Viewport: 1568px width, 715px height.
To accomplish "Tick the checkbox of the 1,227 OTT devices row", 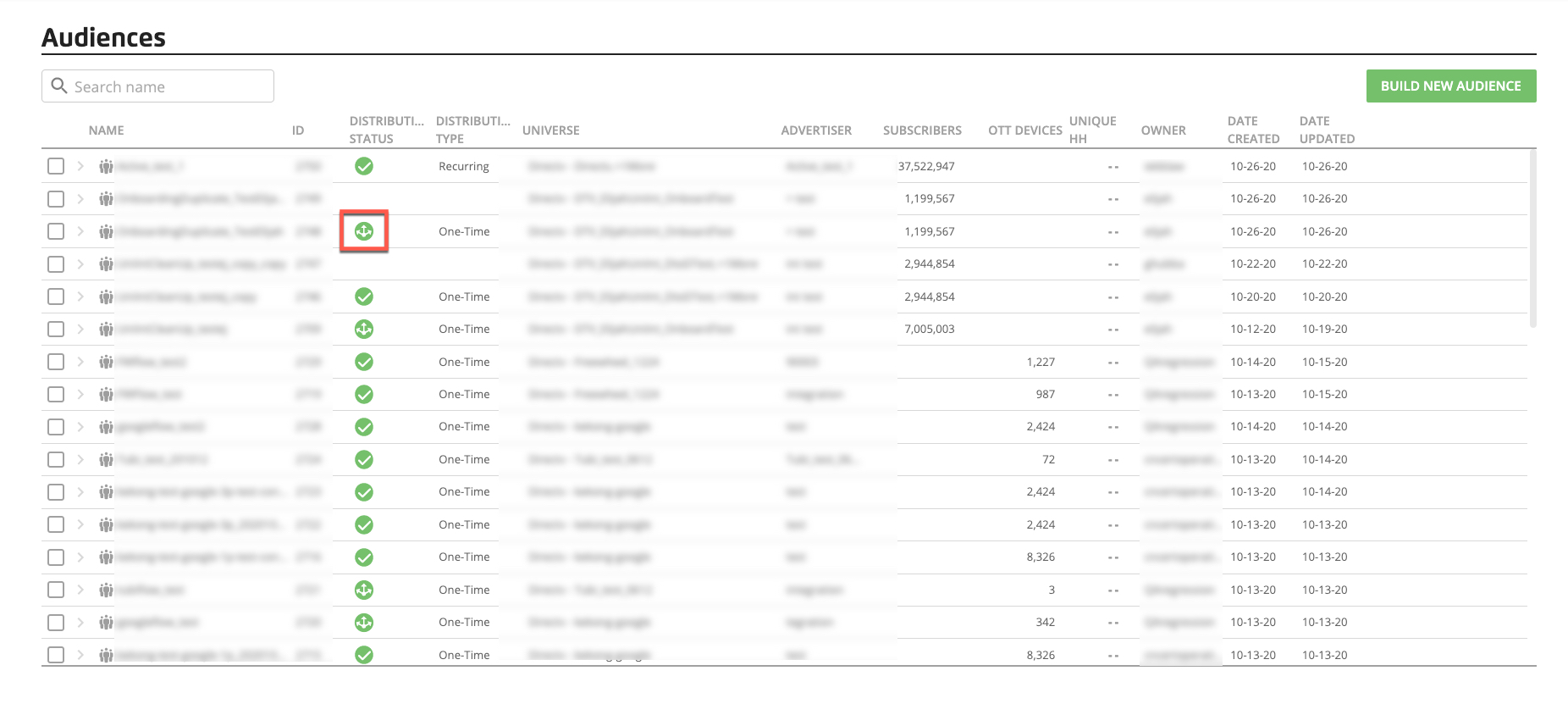I will point(56,362).
